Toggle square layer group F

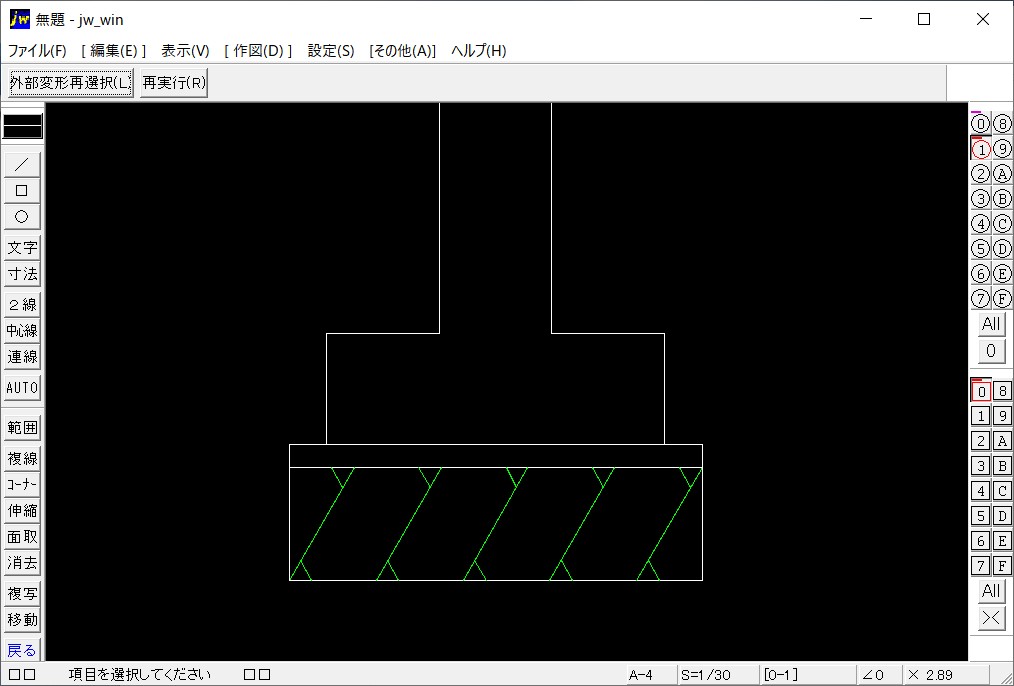coord(1002,566)
